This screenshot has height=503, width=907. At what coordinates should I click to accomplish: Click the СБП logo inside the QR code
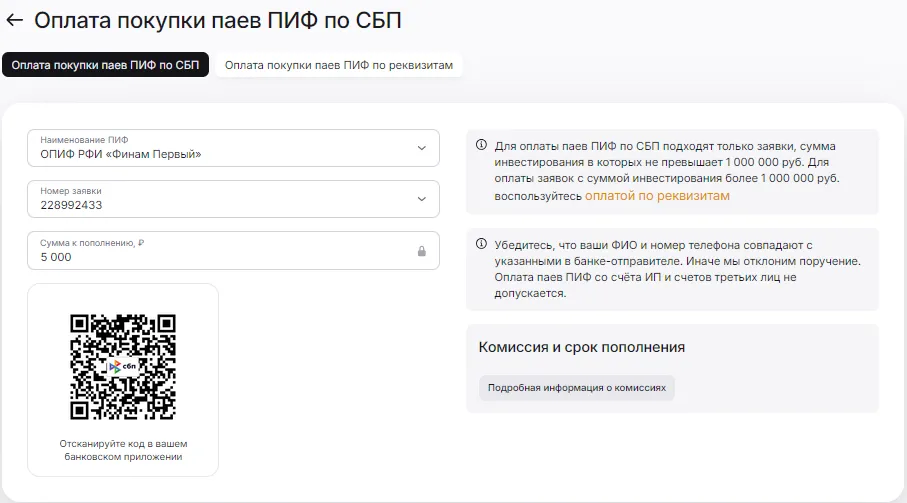[x=123, y=366]
